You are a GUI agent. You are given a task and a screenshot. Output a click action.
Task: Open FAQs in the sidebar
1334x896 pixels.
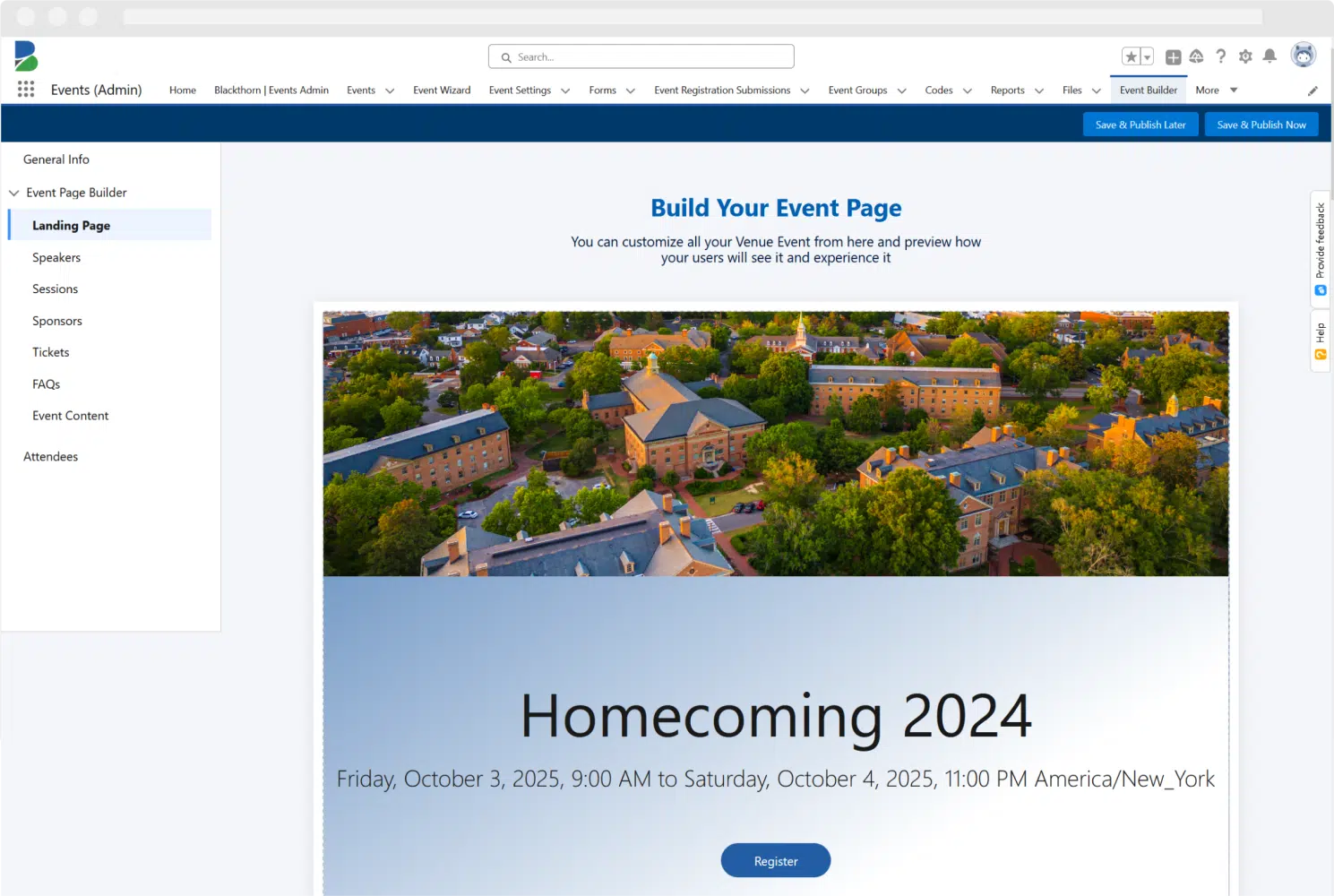[47, 384]
